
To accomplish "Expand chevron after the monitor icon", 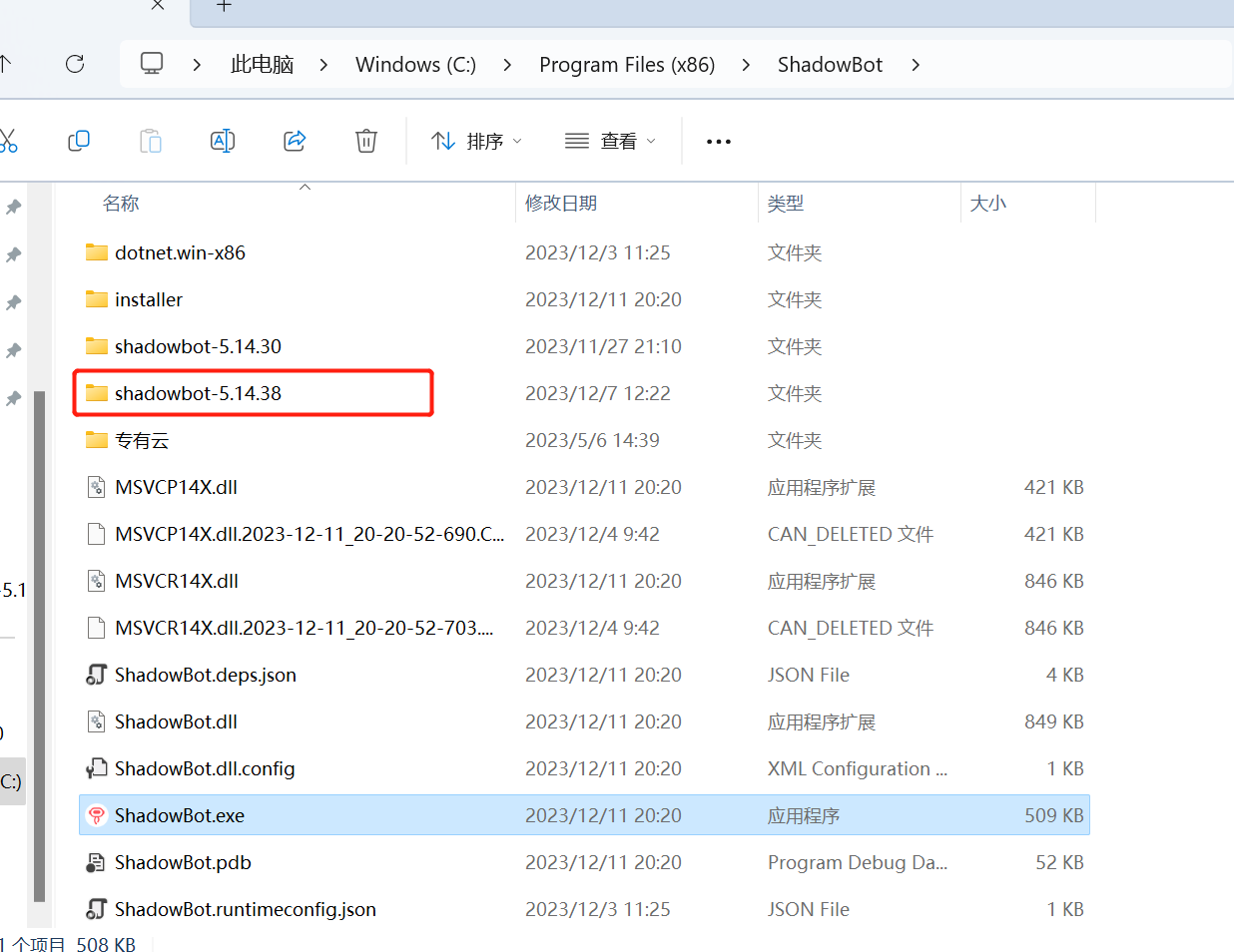I will [197, 65].
